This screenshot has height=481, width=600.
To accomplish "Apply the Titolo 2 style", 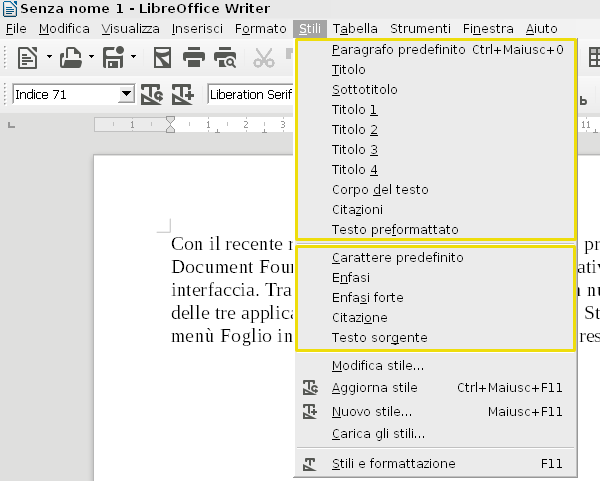I will click(435, 129).
